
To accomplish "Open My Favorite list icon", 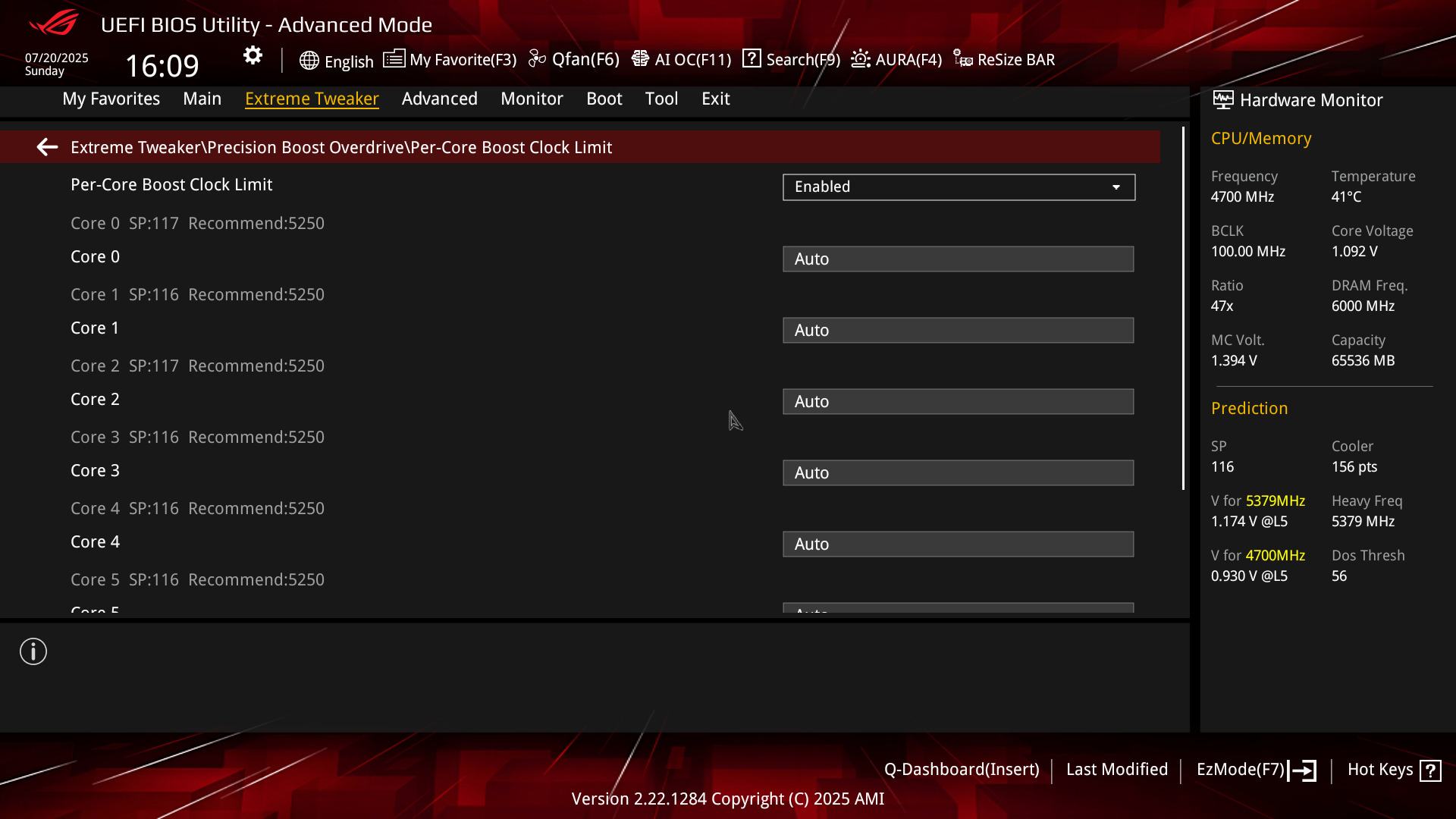I will 394,59.
